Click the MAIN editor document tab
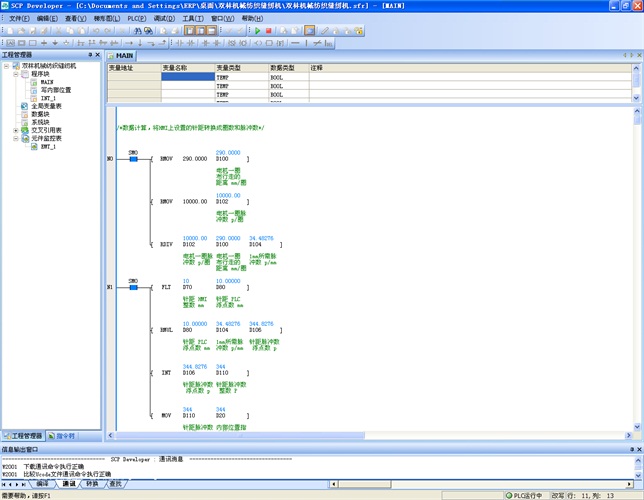This screenshot has height=500, width=644. pos(124,55)
